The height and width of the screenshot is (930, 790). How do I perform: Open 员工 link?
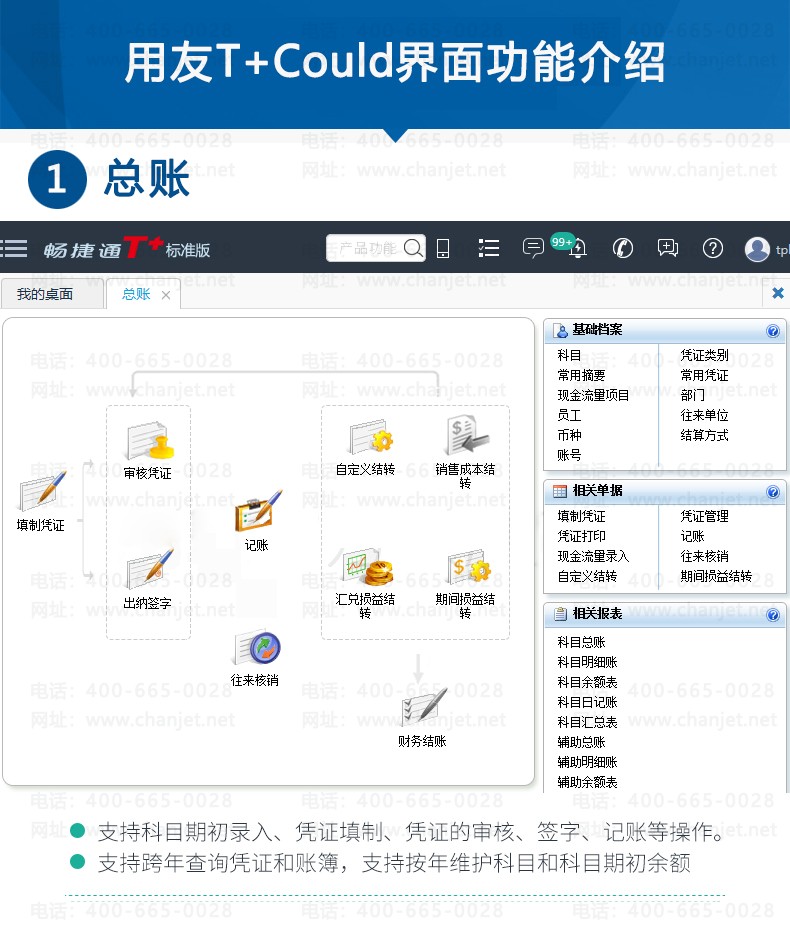coord(569,415)
